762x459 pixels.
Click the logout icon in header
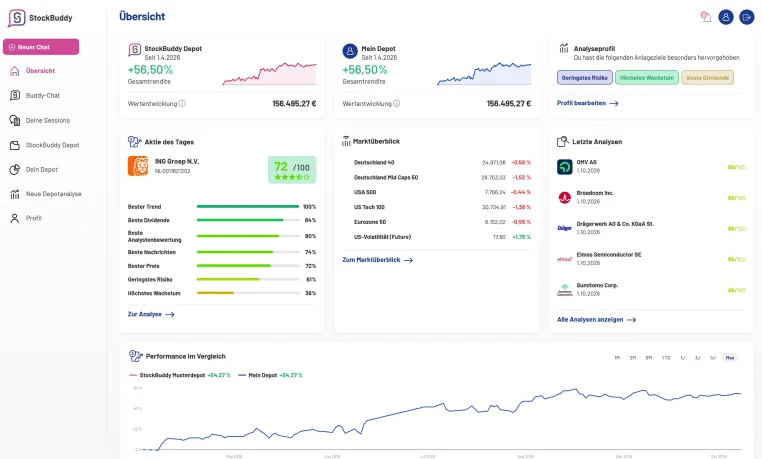(x=746, y=17)
